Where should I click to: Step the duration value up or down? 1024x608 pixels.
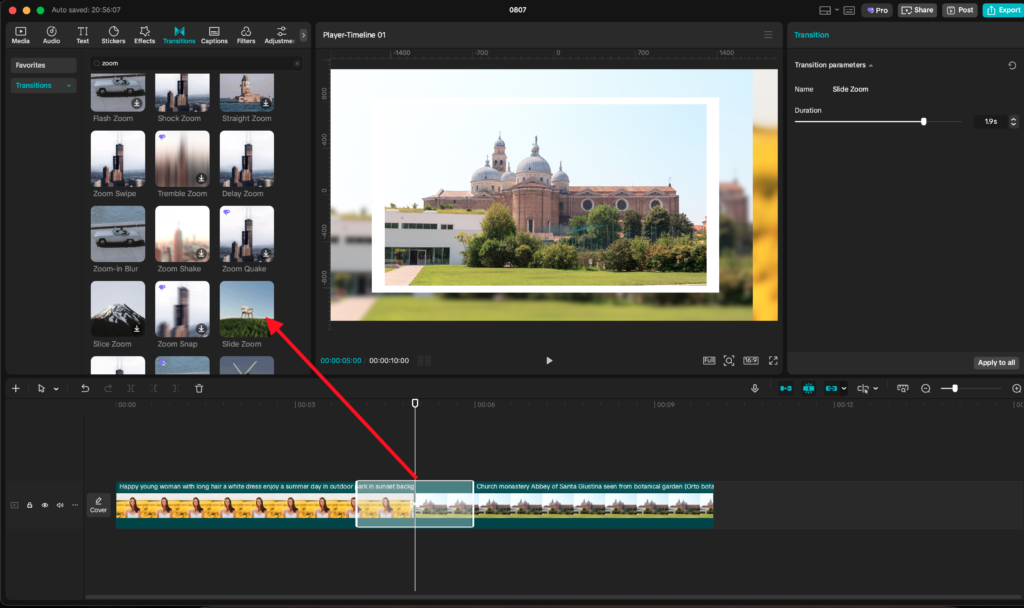tap(1013, 121)
